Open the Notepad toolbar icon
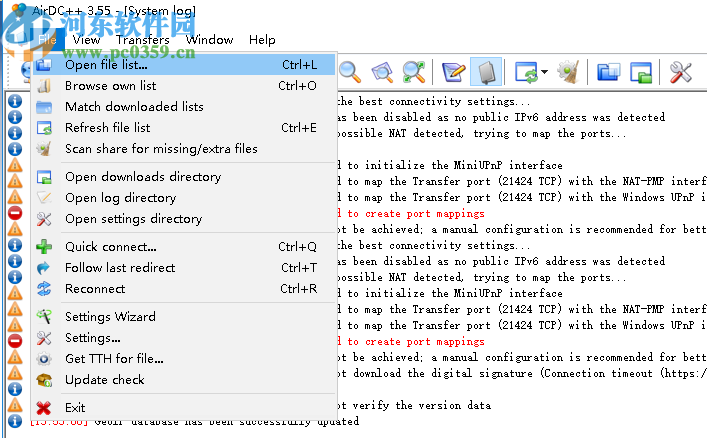This screenshot has height=438, width=707. [x=454, y=72]
